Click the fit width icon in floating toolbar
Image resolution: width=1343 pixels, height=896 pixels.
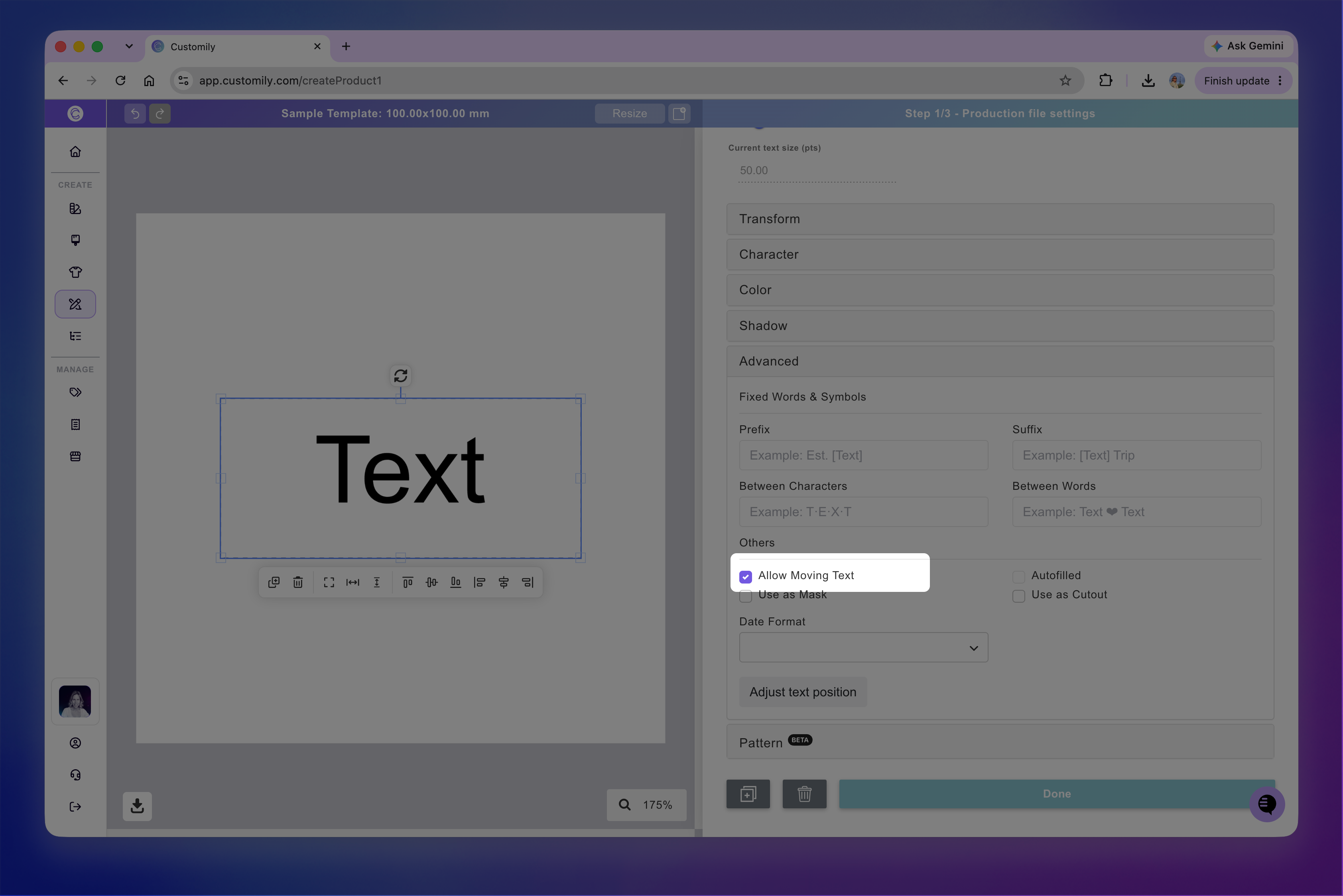pos(353,582)
